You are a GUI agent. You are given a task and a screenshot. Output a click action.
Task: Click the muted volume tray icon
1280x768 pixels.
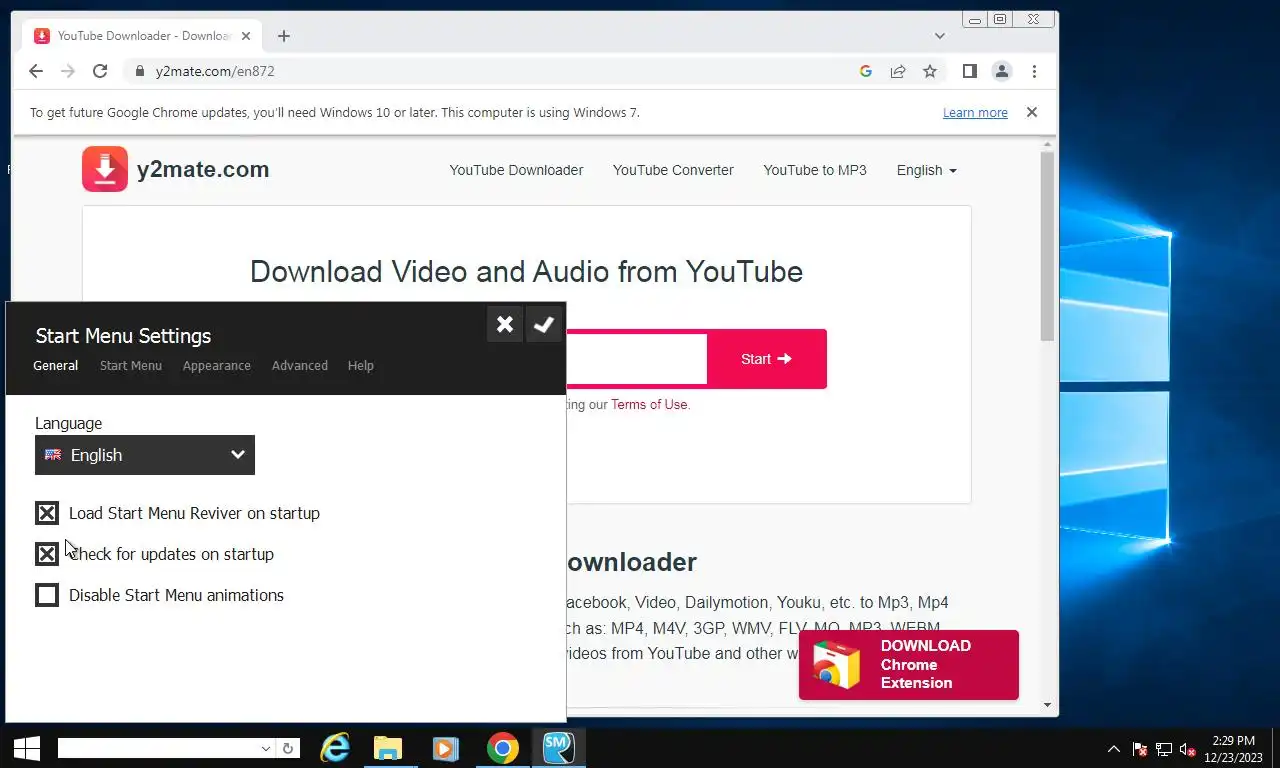click(1188, 749)
